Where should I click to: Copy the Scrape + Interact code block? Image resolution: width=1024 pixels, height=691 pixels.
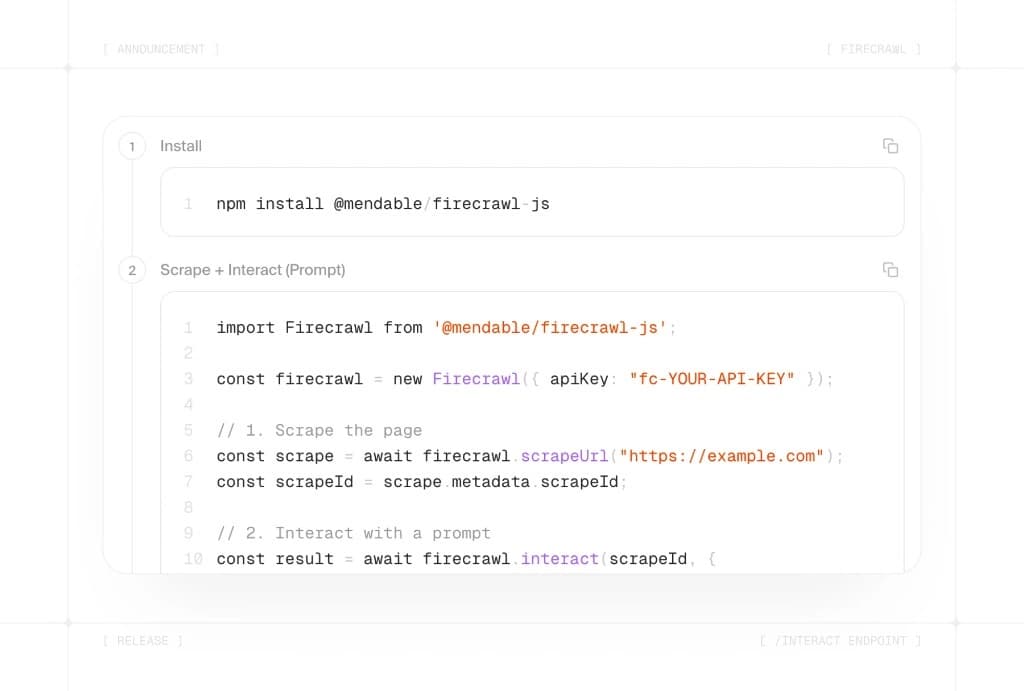[891, 270]
